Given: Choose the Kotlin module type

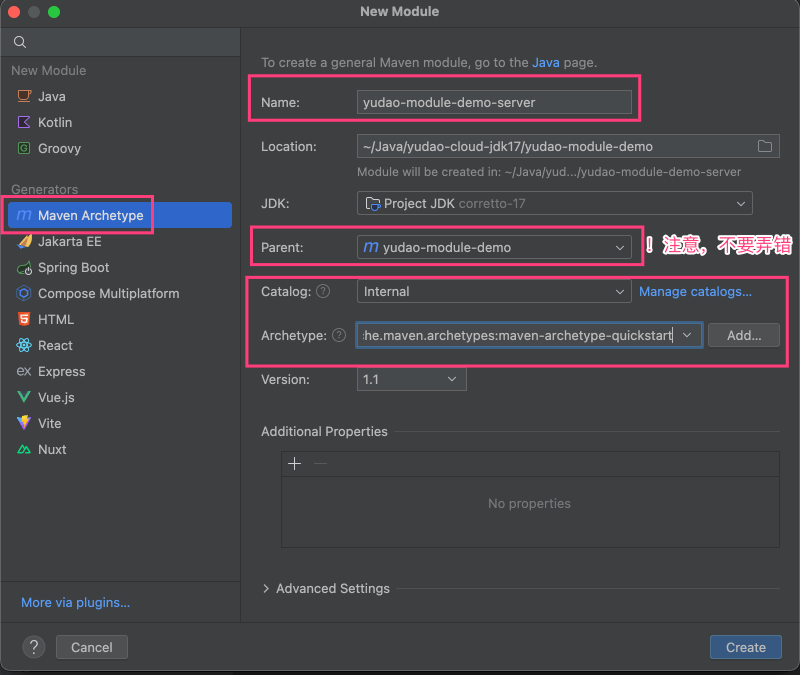Looking at the screenshot, I should point(54,122).
